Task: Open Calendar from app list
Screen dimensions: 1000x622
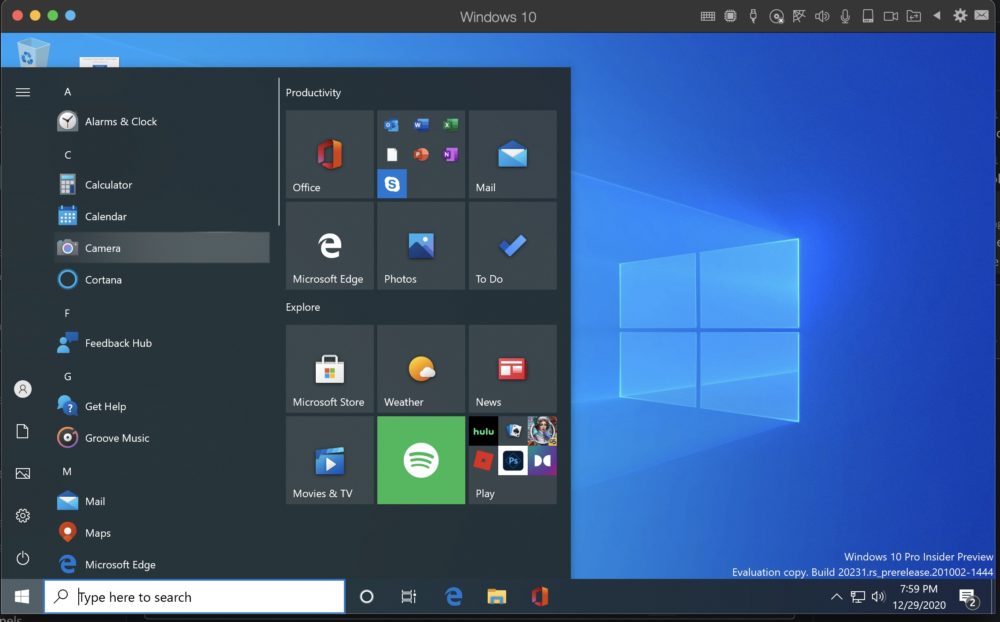Action: tap(162, 216)
